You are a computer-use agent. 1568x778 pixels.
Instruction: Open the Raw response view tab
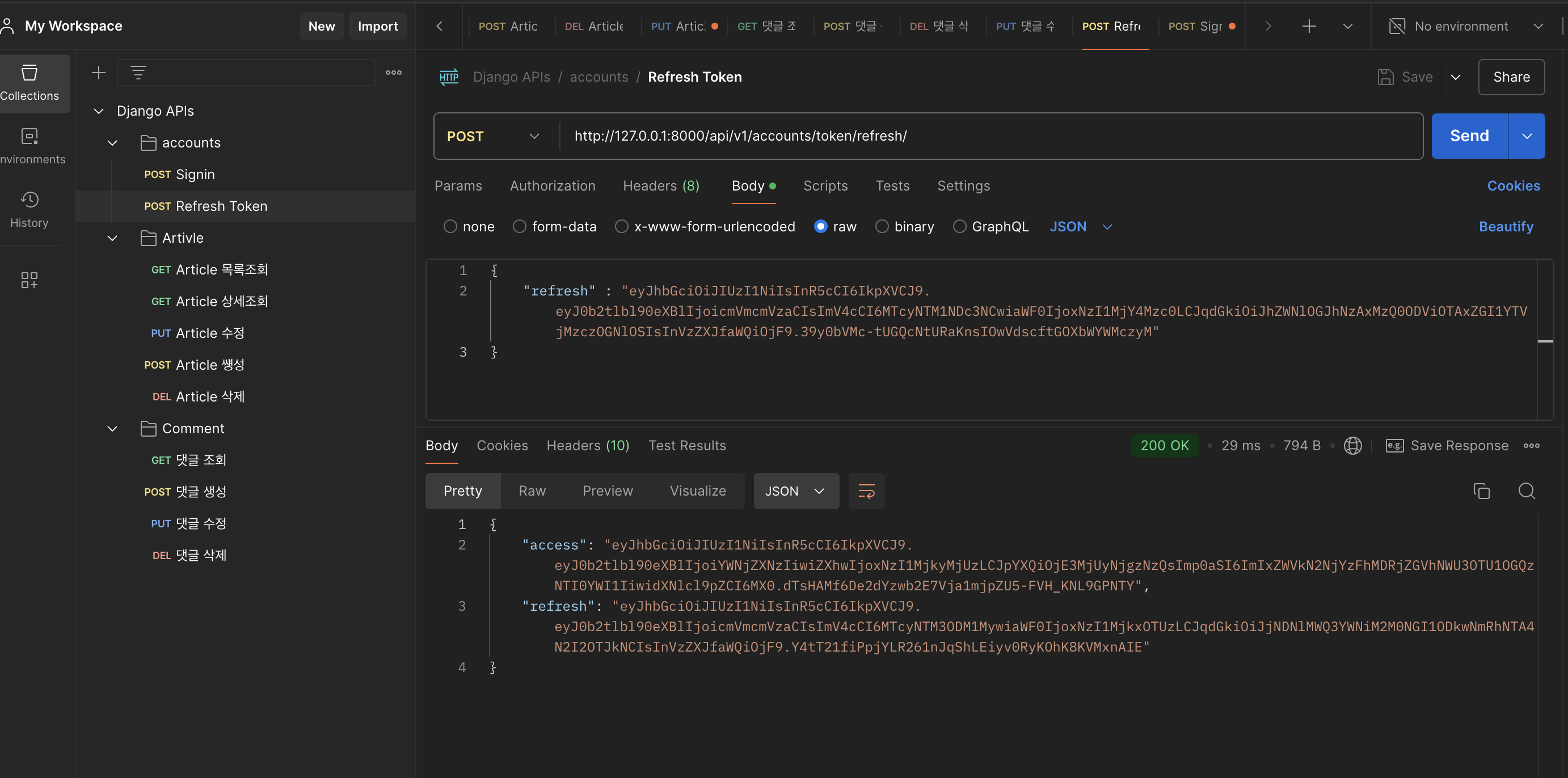[x=532, y=491]
